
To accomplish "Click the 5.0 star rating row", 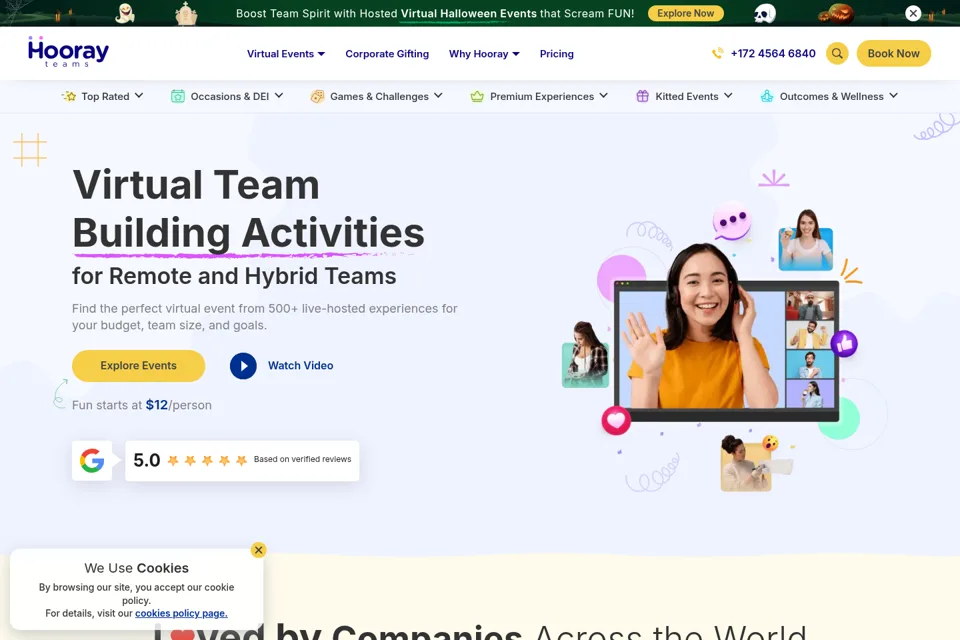I will (242, 461).
